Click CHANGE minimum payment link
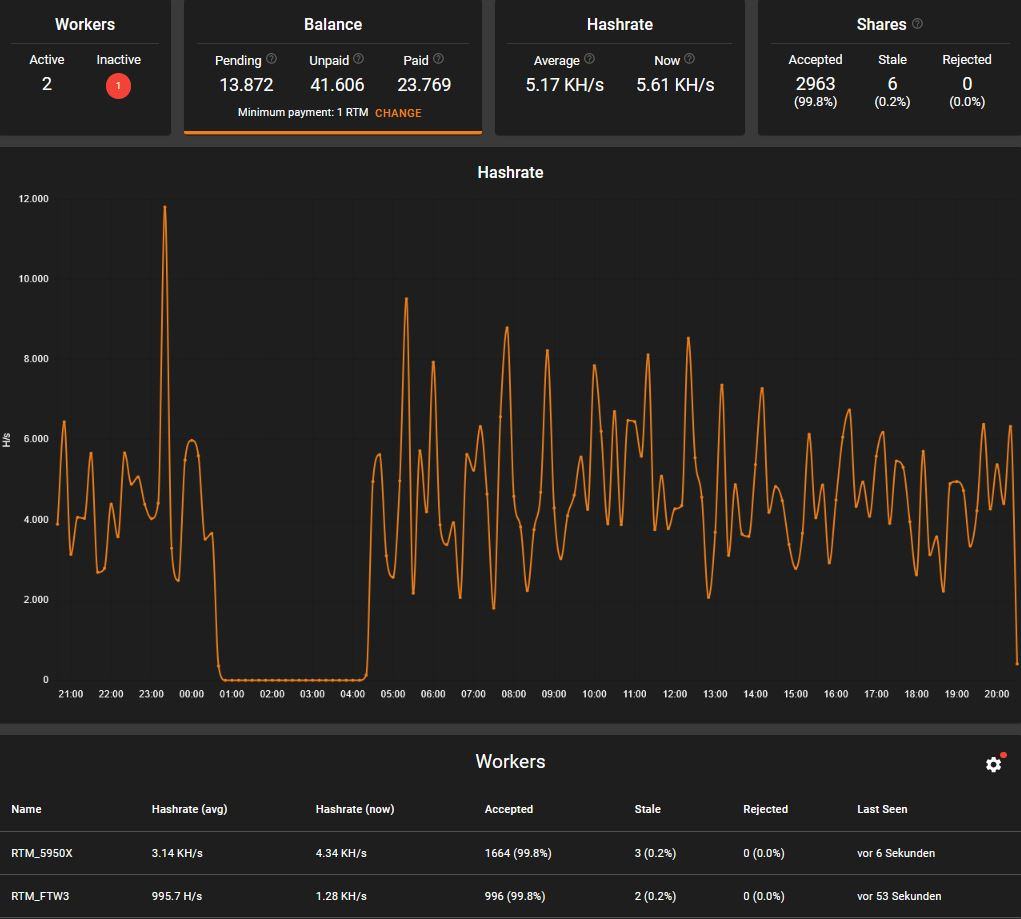Viewport: 1021px width, 919px height. click(398, 113)
